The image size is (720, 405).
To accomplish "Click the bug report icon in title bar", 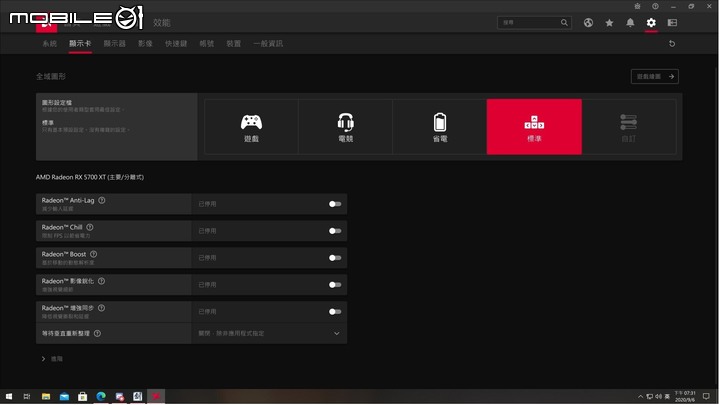I will (637, 6).
